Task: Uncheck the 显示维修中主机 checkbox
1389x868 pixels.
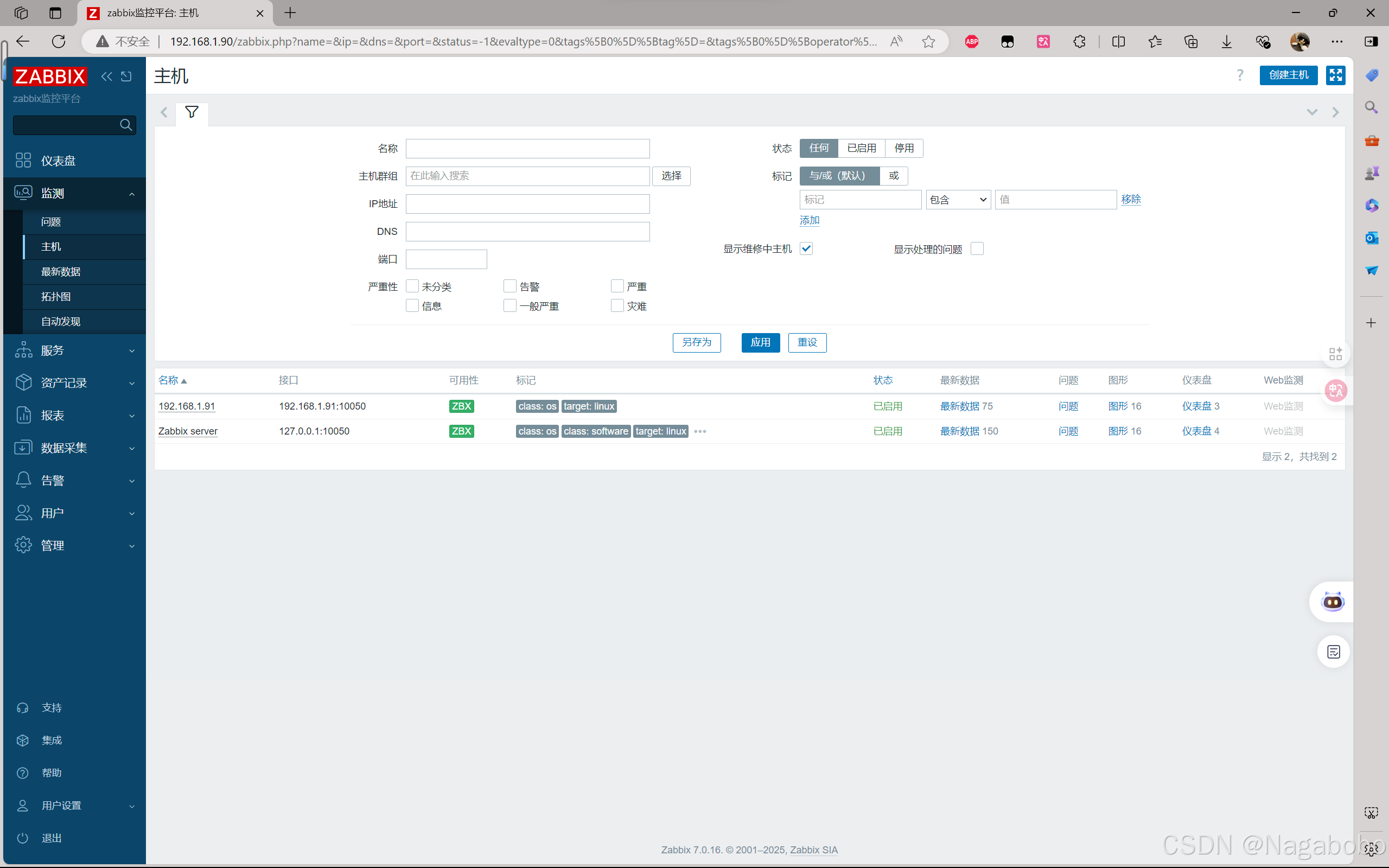Action: (x=806, y=248)
